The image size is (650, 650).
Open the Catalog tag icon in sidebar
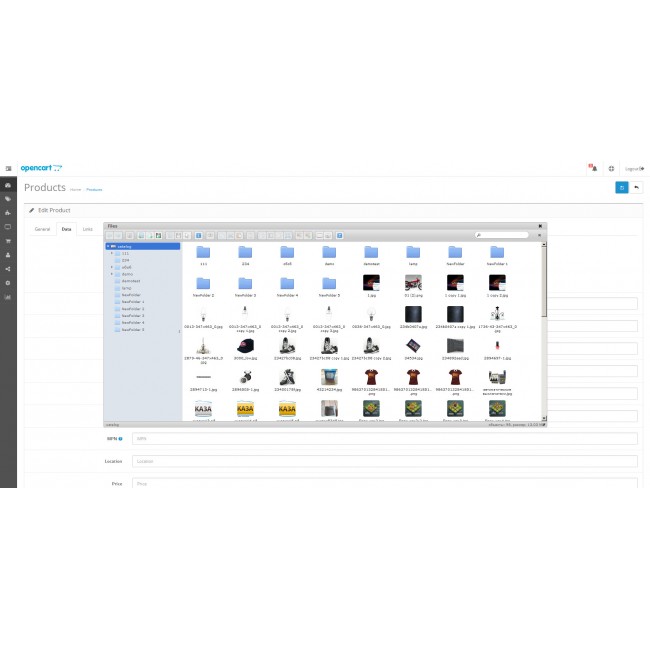point(8,199)
